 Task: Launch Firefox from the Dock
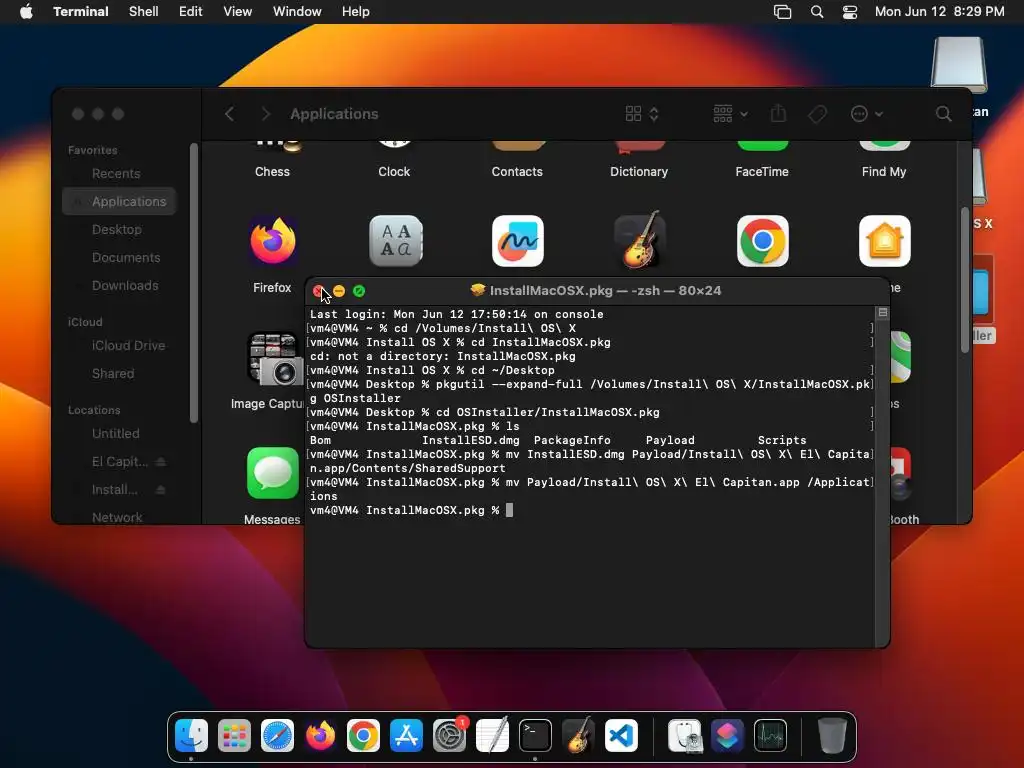(321, 735)
